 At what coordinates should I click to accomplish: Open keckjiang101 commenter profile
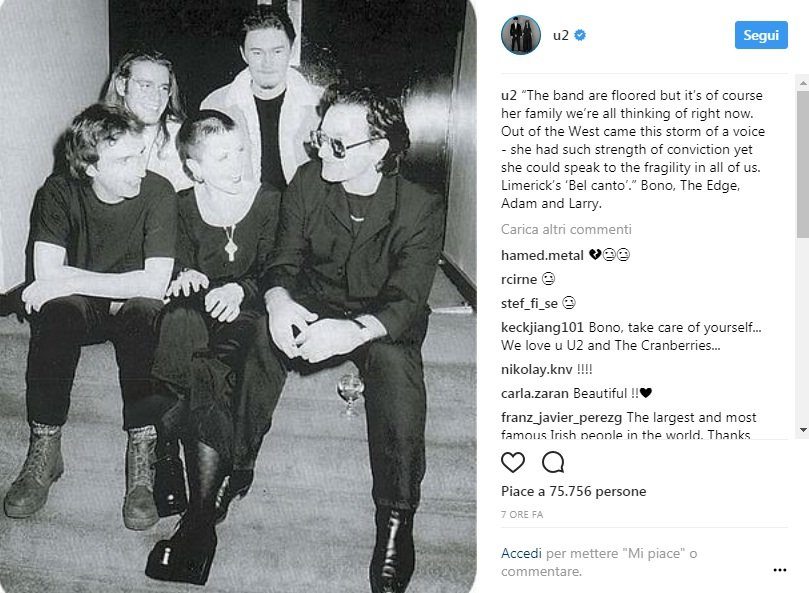542,327
